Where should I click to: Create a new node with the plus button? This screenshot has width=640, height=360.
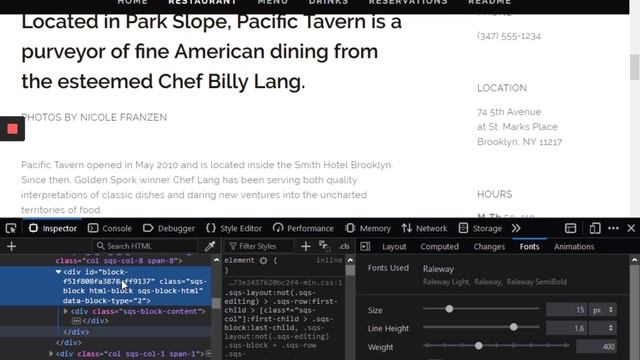11,246
